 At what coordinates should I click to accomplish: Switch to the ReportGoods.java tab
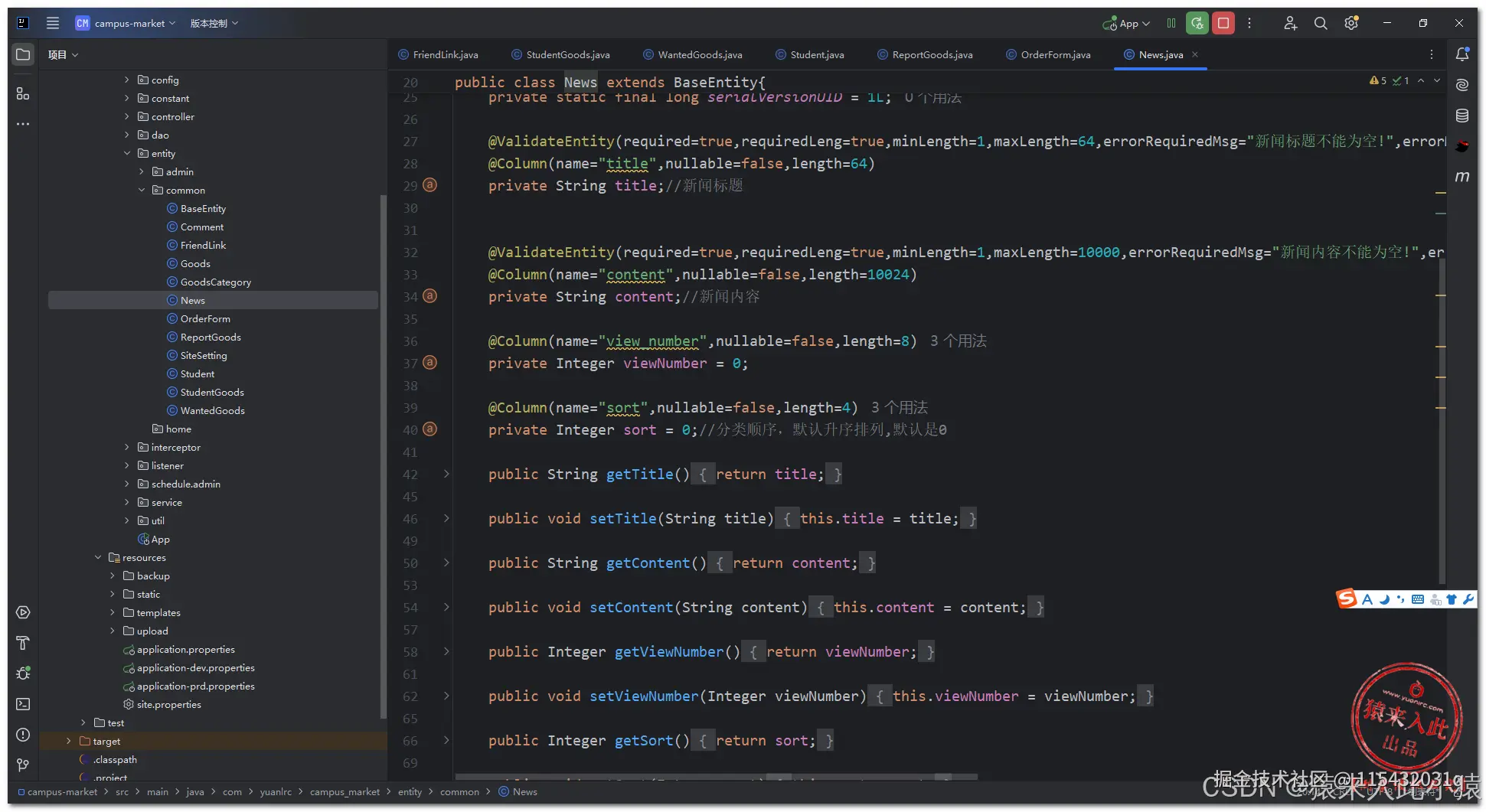(926, 54)
